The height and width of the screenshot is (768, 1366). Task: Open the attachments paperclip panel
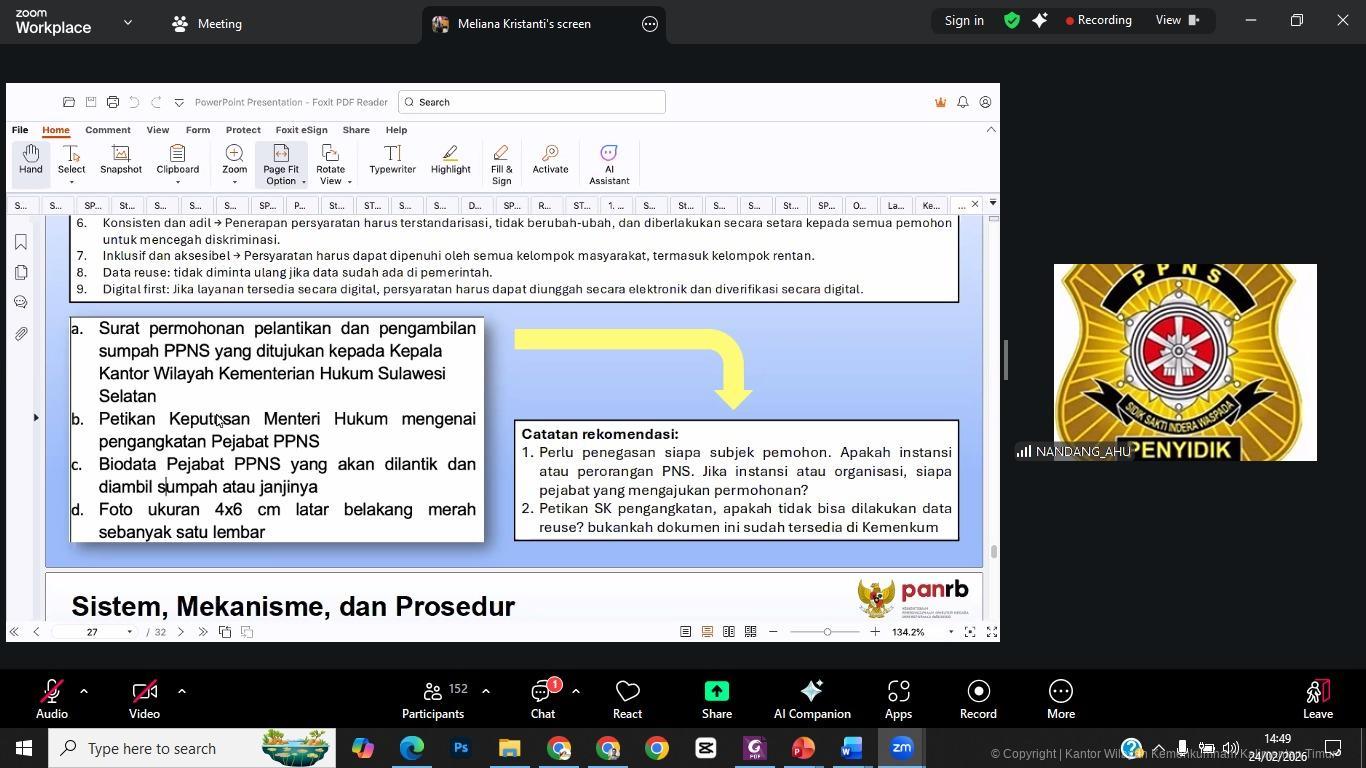coord(21,334)
